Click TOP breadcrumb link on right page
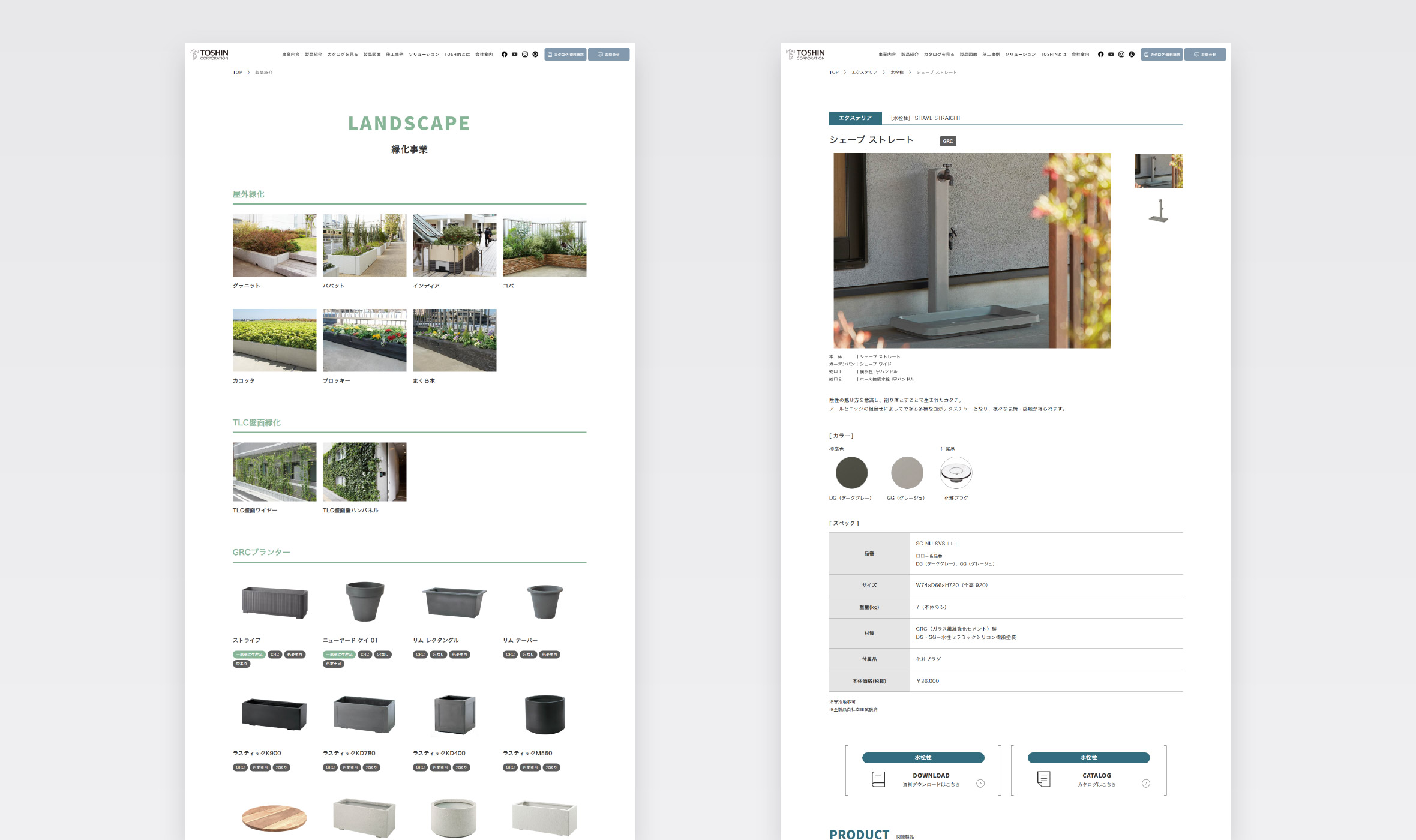The height and width of the screenshot is (840, 1416). [833, 73]
